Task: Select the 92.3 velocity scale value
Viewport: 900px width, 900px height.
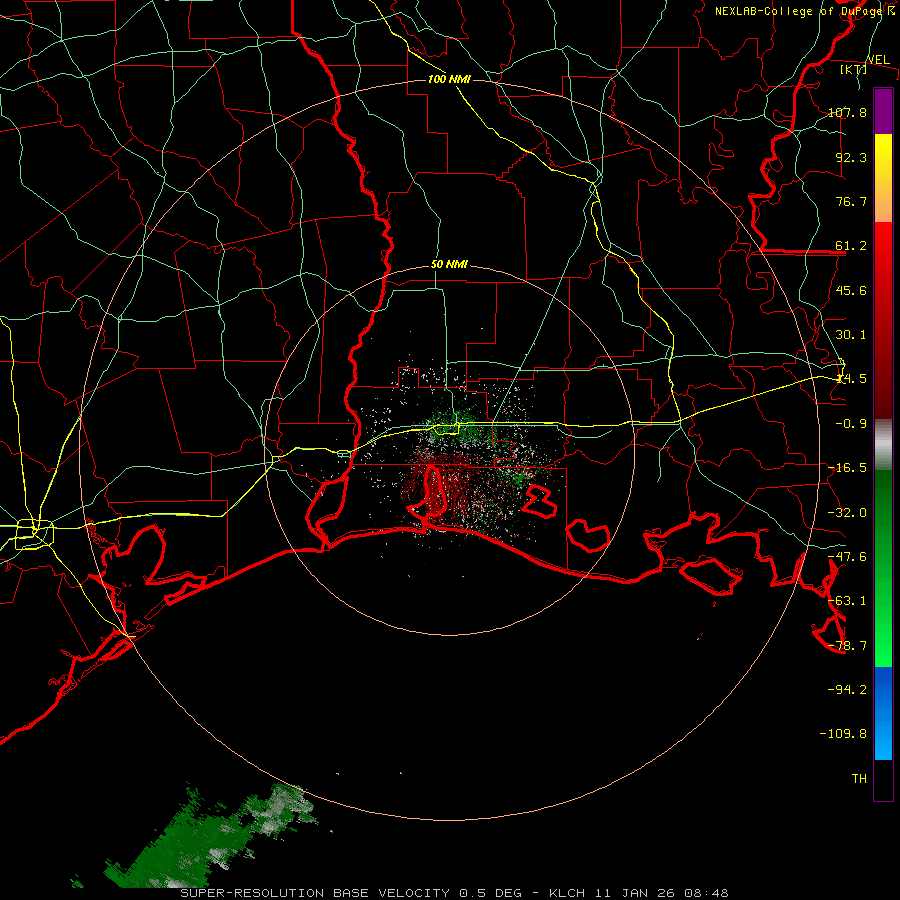Action: (851, 157)
